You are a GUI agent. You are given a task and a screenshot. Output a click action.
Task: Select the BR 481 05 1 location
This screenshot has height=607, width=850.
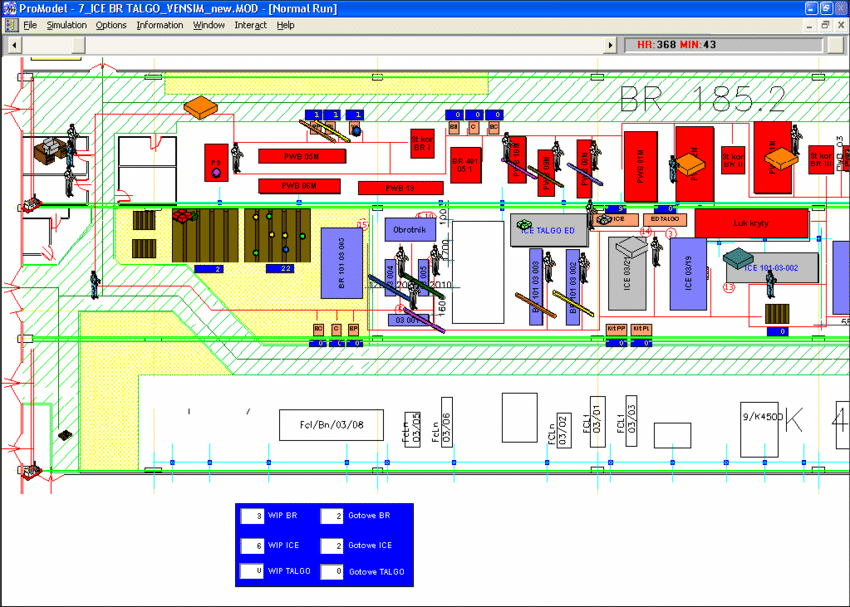[x=466, y=165]
